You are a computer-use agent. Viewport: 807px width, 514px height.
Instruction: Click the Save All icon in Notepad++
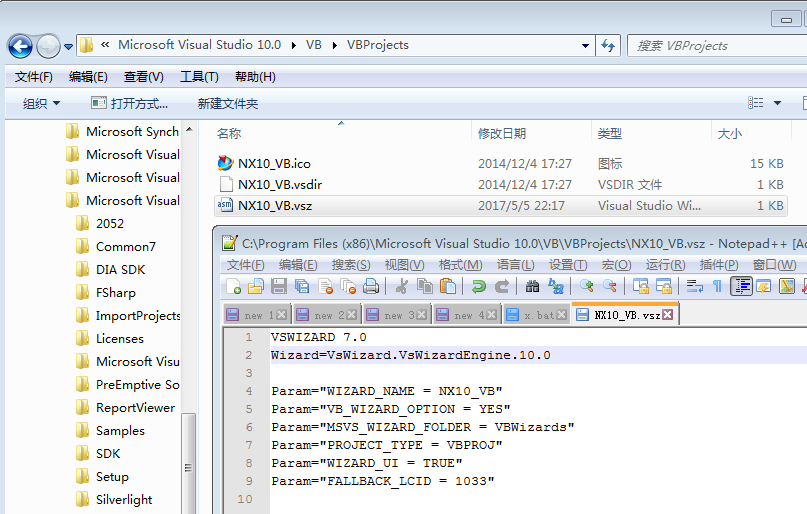[302, 286]
